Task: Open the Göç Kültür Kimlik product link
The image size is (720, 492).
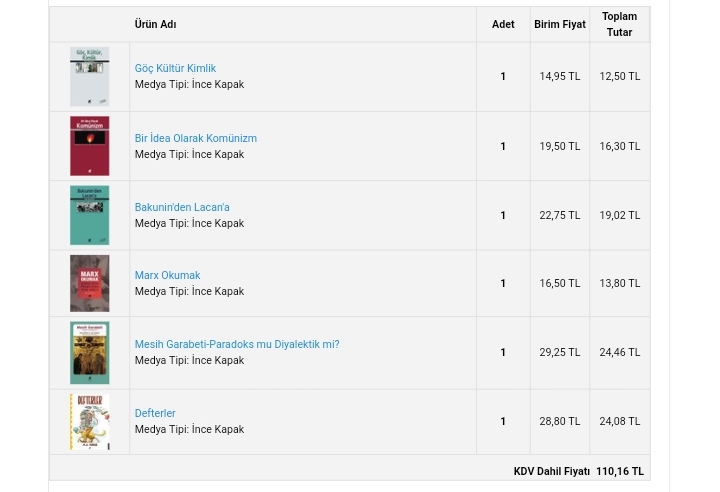Action: coord(175,68)
